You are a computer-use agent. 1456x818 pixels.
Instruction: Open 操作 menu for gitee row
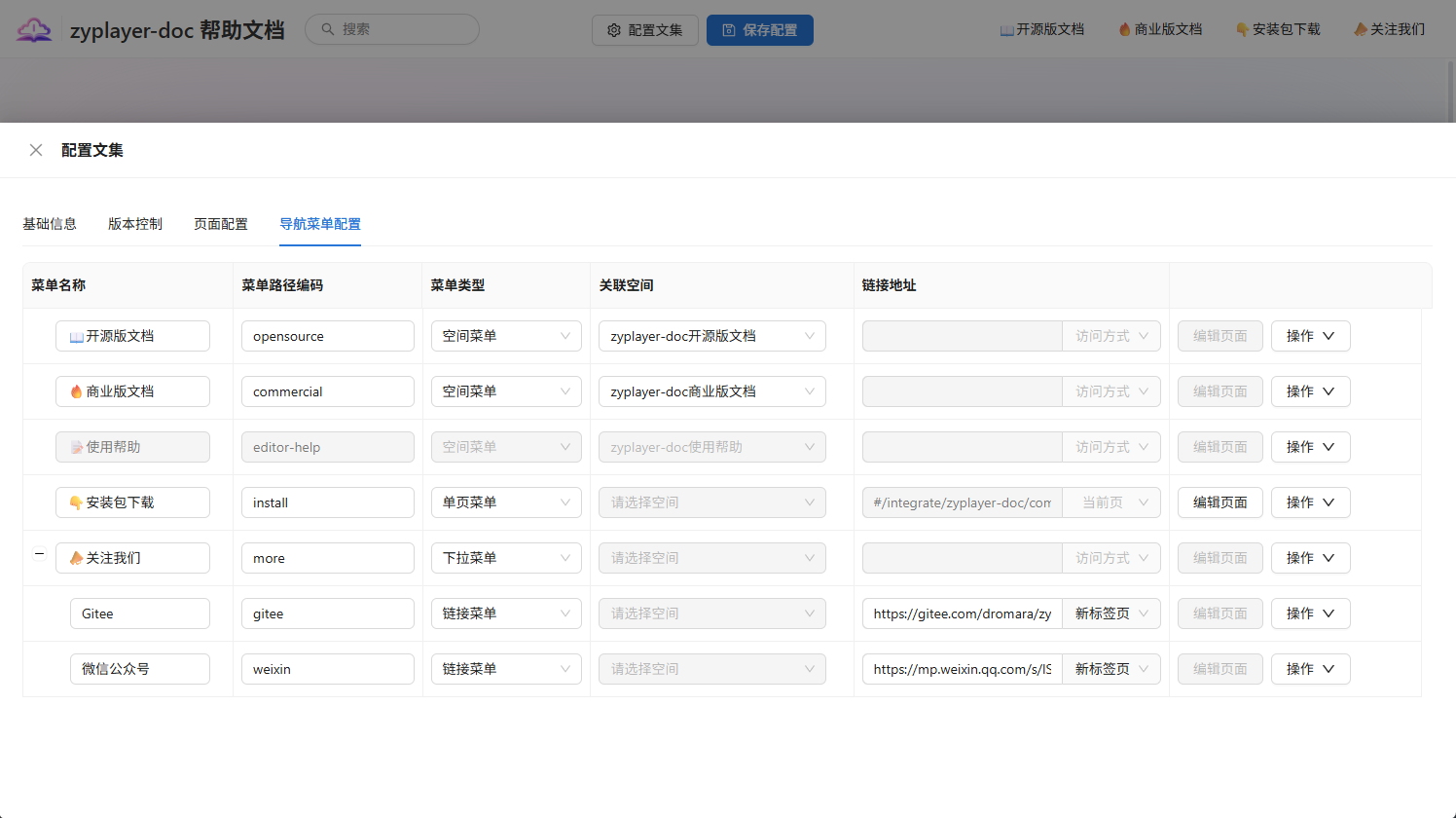point(1310,613)
